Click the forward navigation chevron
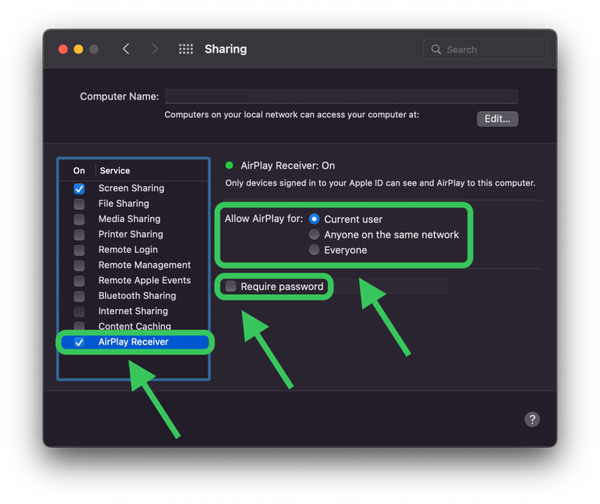Screen dimensions: 600x504 [x=154, y=49]
